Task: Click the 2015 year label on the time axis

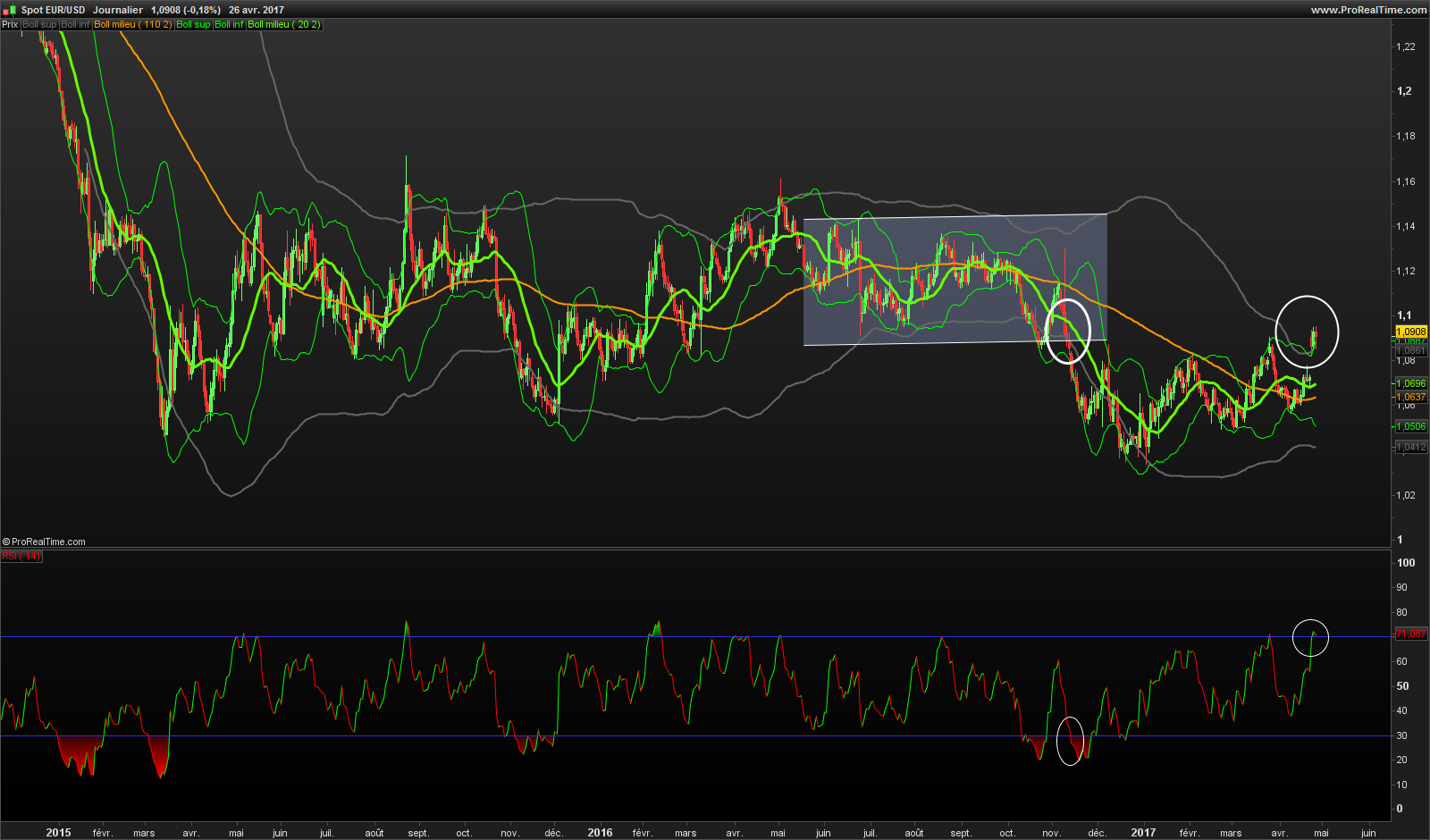Action: point(58,832)
